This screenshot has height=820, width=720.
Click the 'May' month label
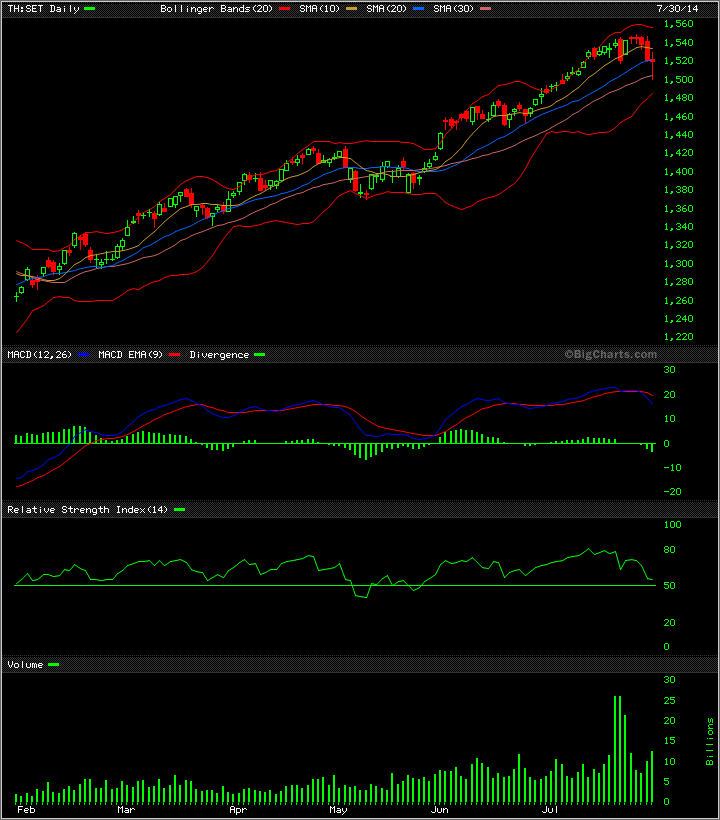pyautogui.click(x=338, y=810)
